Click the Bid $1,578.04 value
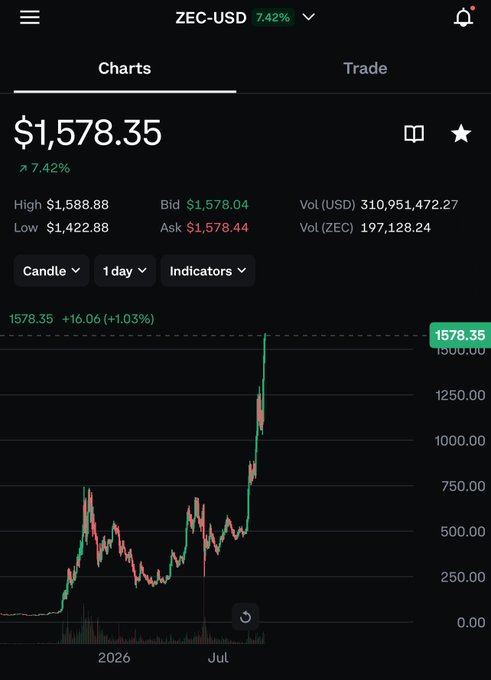 tap(217, 205)
